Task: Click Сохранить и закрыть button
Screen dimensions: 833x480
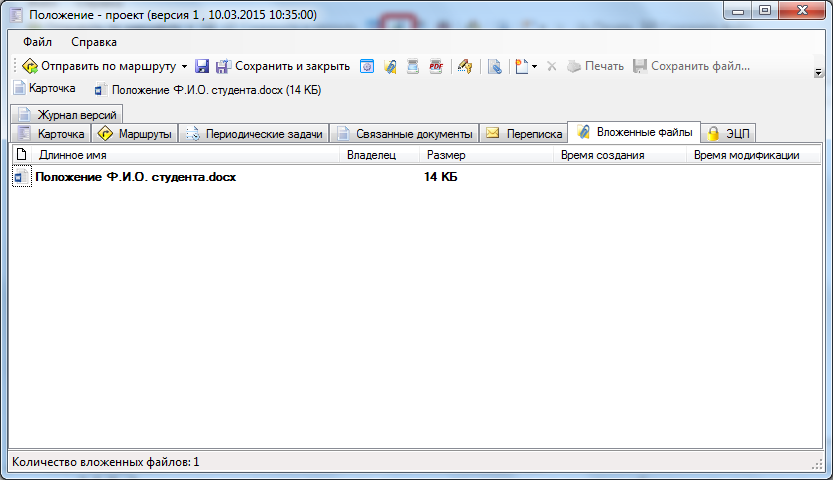Action: pyautogui.click(x=283, y=66)
